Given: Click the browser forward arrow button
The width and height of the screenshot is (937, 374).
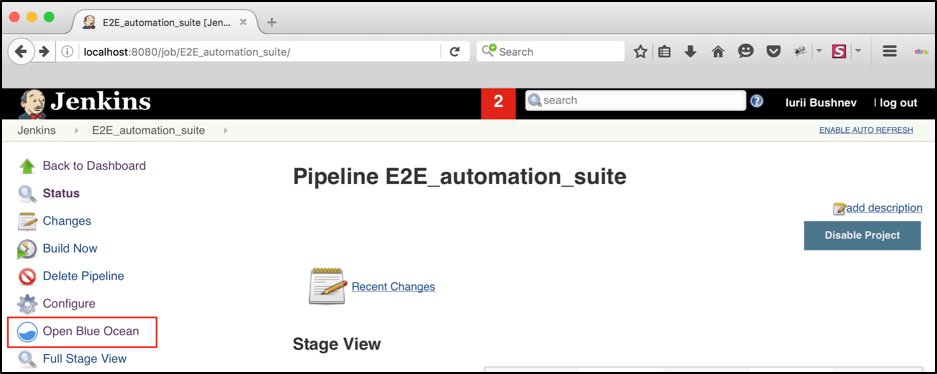Looking at the screenshot, I should [44, 52].
